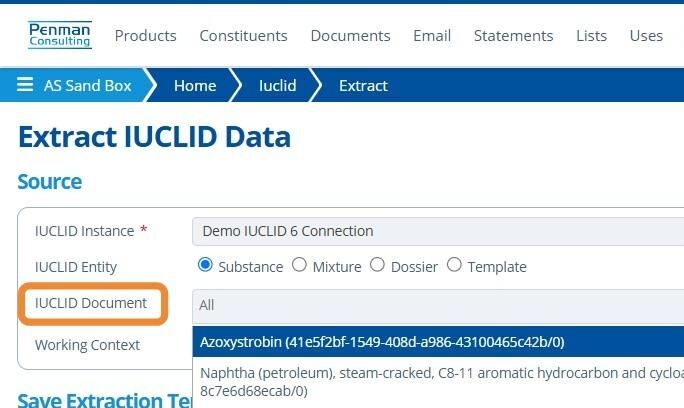684x408 pixels.
Task: Open the hamburger menu icon
Action: coord(25,86)
